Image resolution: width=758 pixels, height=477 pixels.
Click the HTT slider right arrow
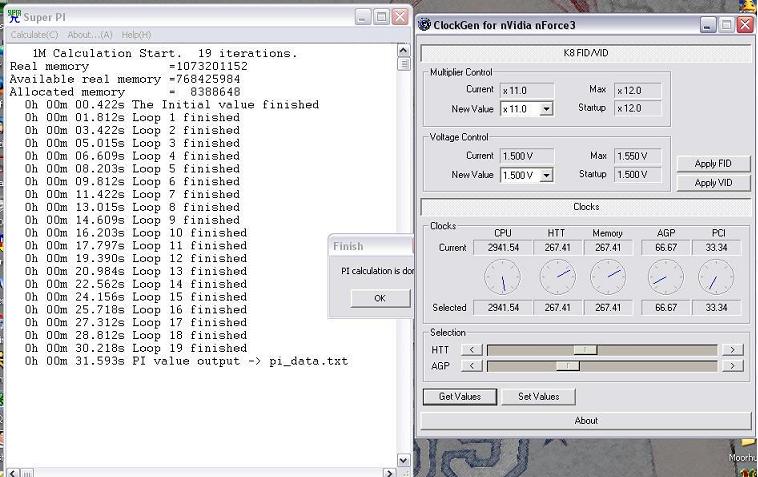point(732,349)
